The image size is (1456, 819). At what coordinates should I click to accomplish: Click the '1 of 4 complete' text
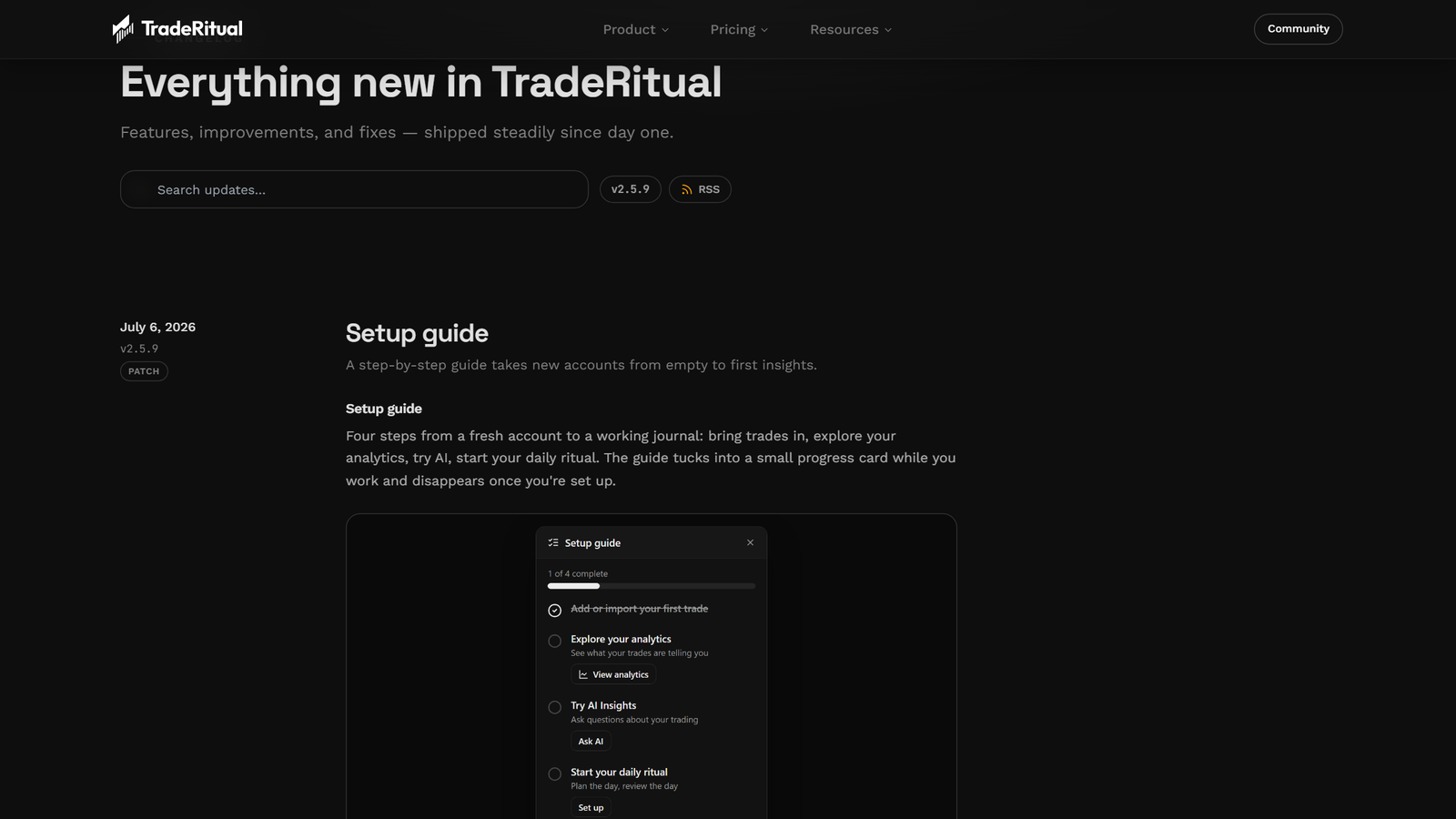tap(578, 573)
